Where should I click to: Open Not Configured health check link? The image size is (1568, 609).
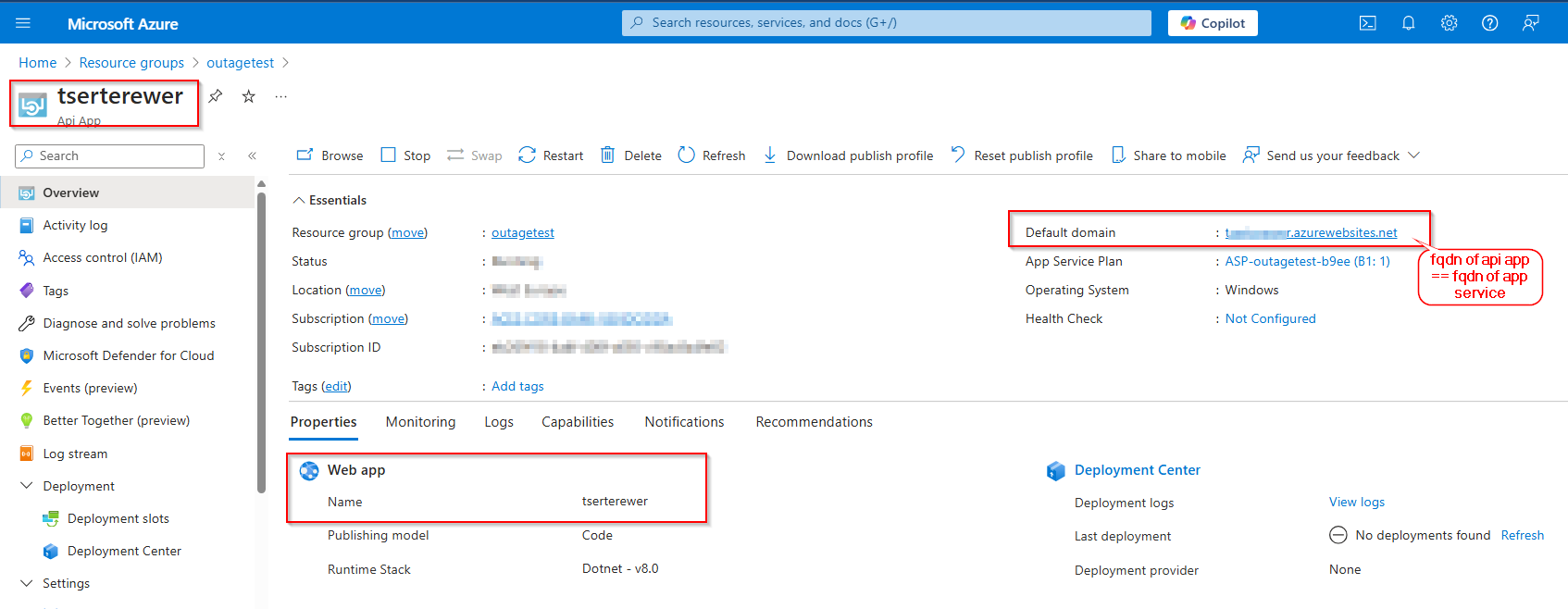tap(1270, 318)
